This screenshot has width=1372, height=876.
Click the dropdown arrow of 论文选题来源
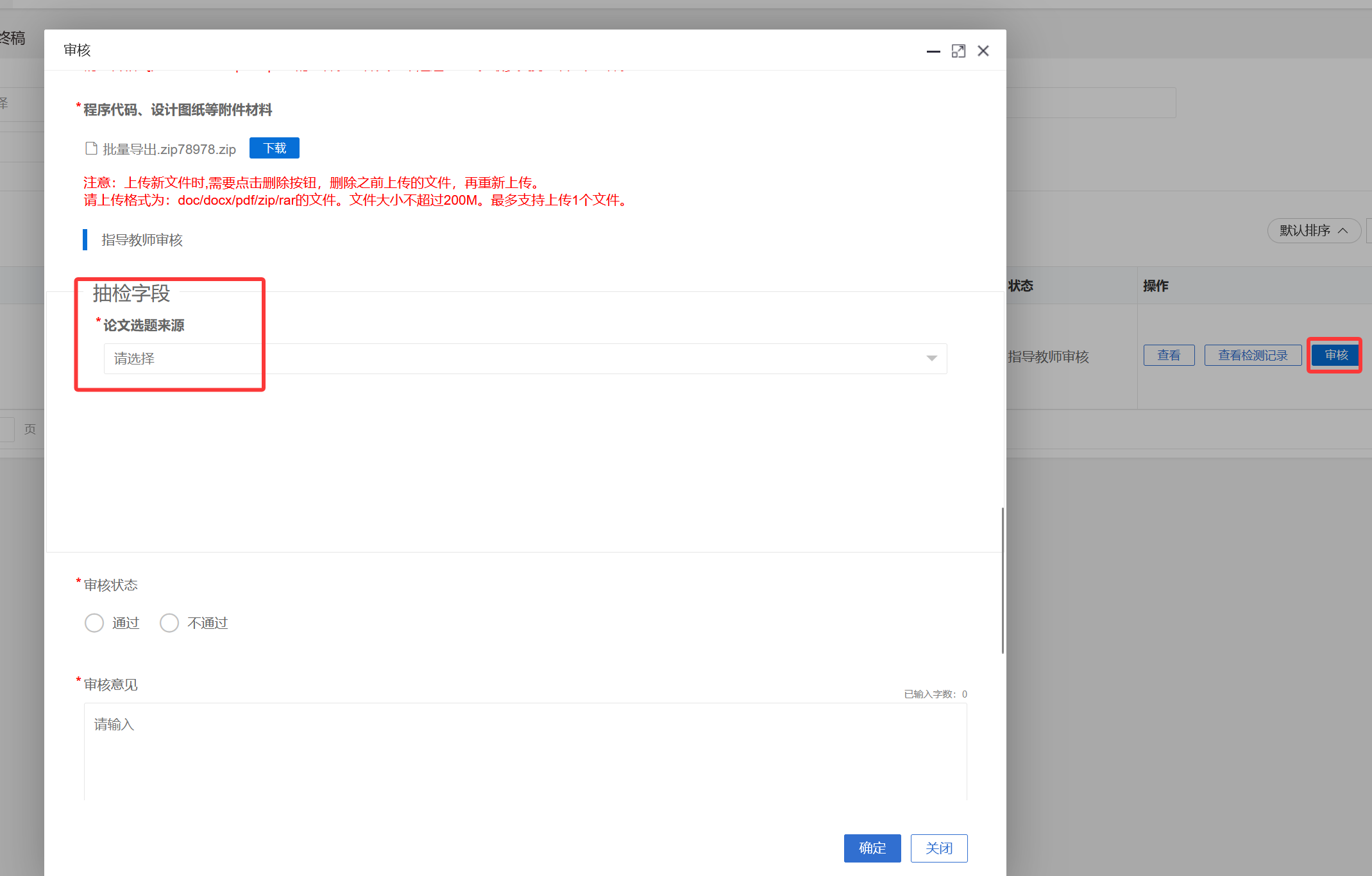point(931,359)
